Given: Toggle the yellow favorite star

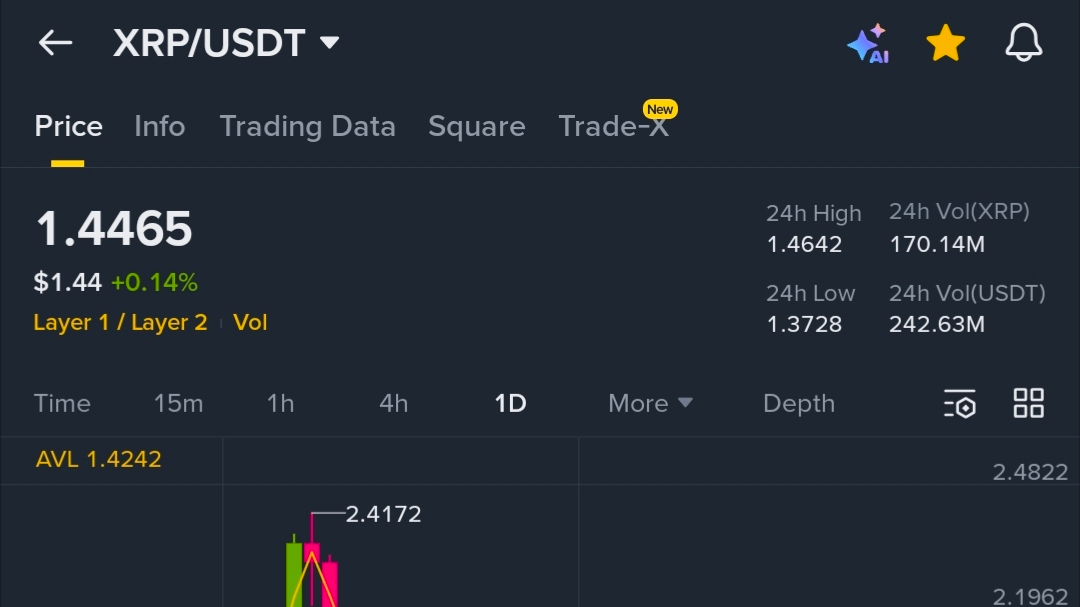Looking at the screenshot, I should pos(945,44).
